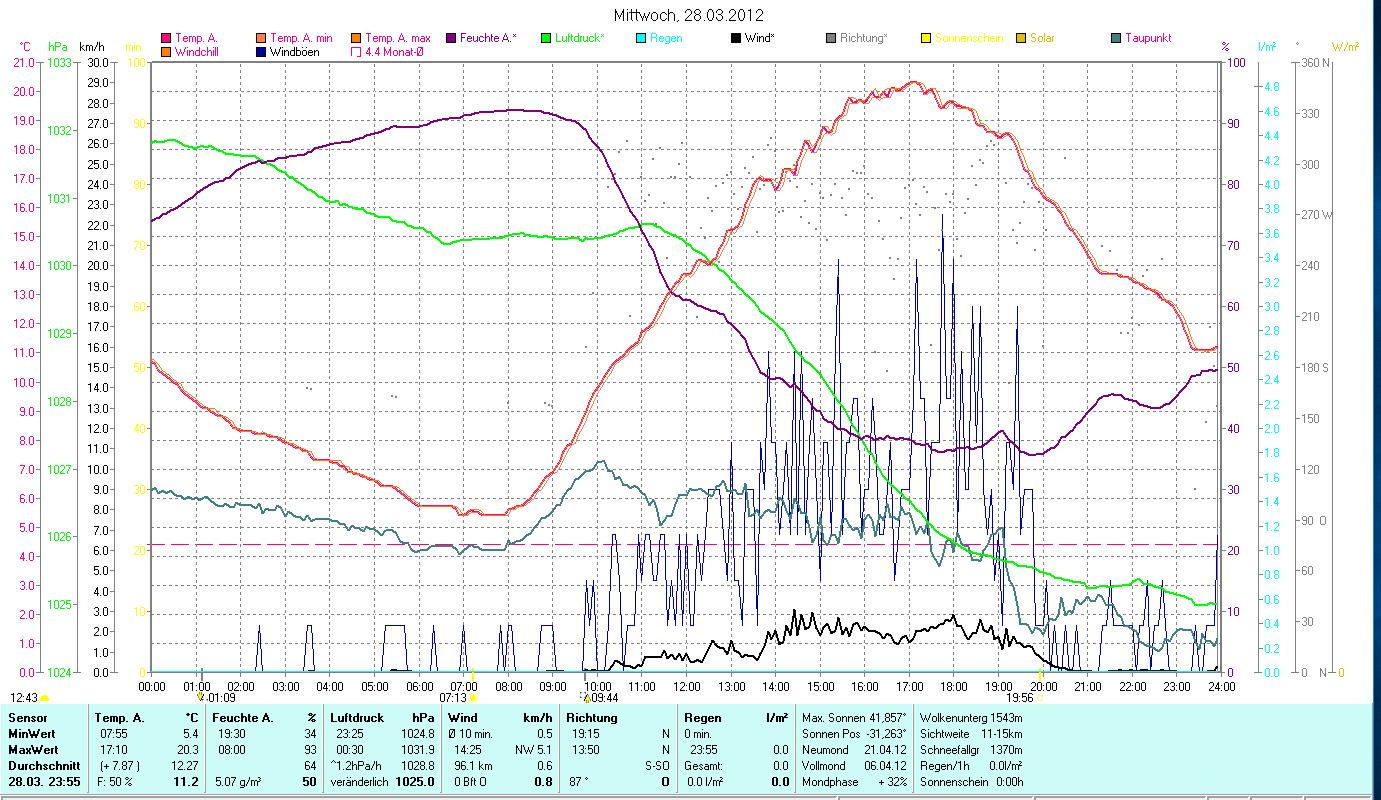Click the black Wind* legend swatch
1381x800 pixels.
tap(737, 39)
